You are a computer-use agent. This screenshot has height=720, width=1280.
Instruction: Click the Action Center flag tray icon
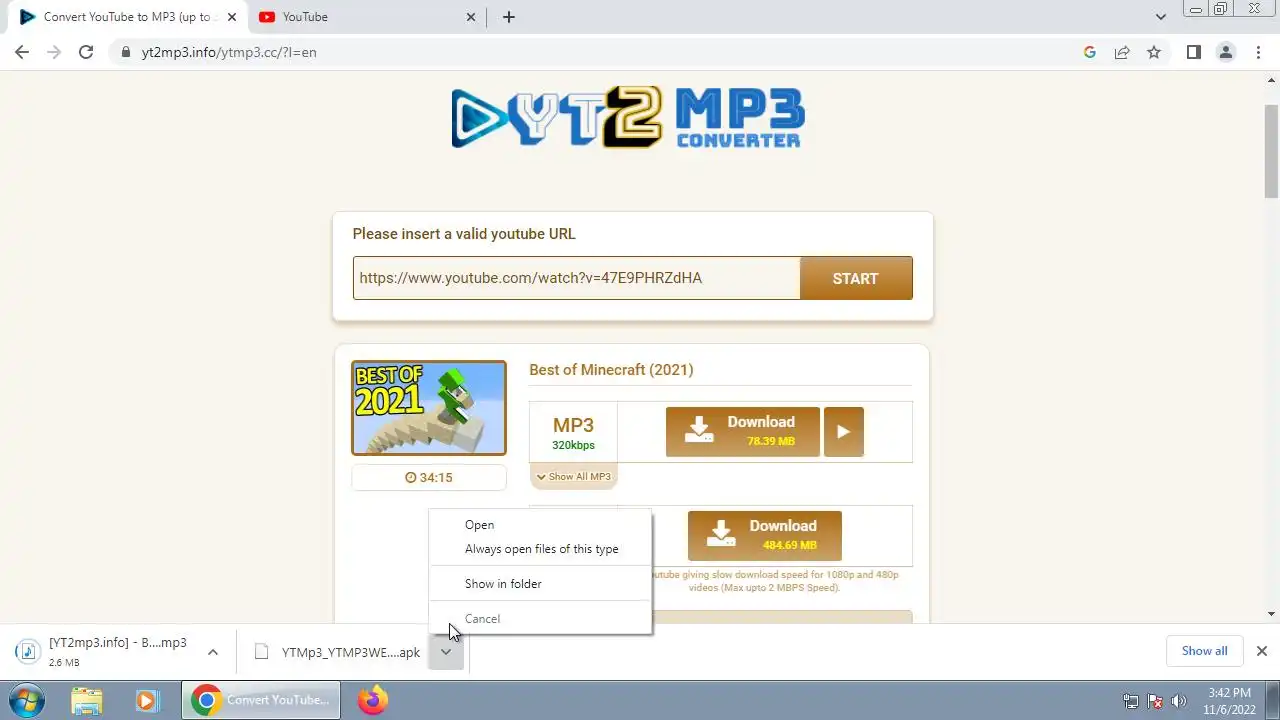(1155, 701)
